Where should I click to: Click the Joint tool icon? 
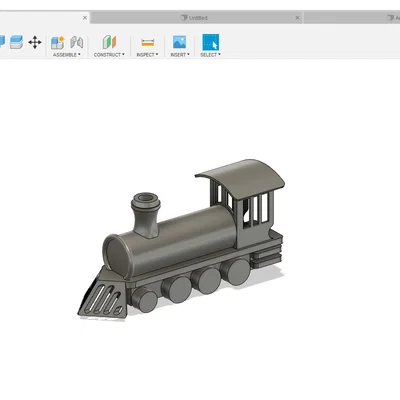[x=77, y=42]
